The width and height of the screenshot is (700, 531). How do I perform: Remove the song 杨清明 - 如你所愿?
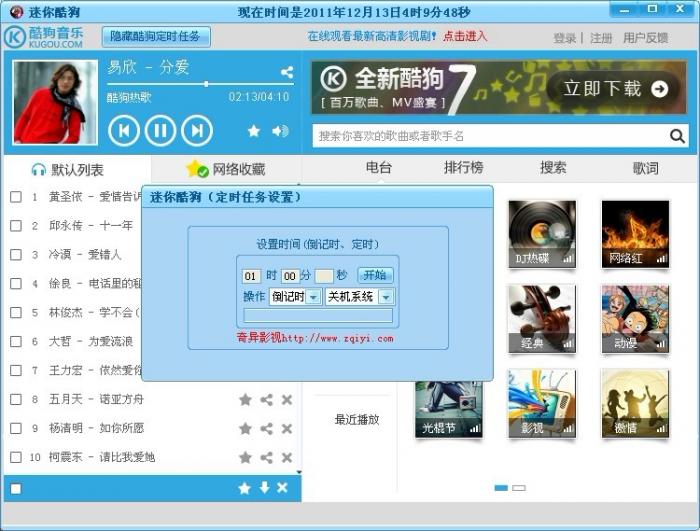[287, 428]
